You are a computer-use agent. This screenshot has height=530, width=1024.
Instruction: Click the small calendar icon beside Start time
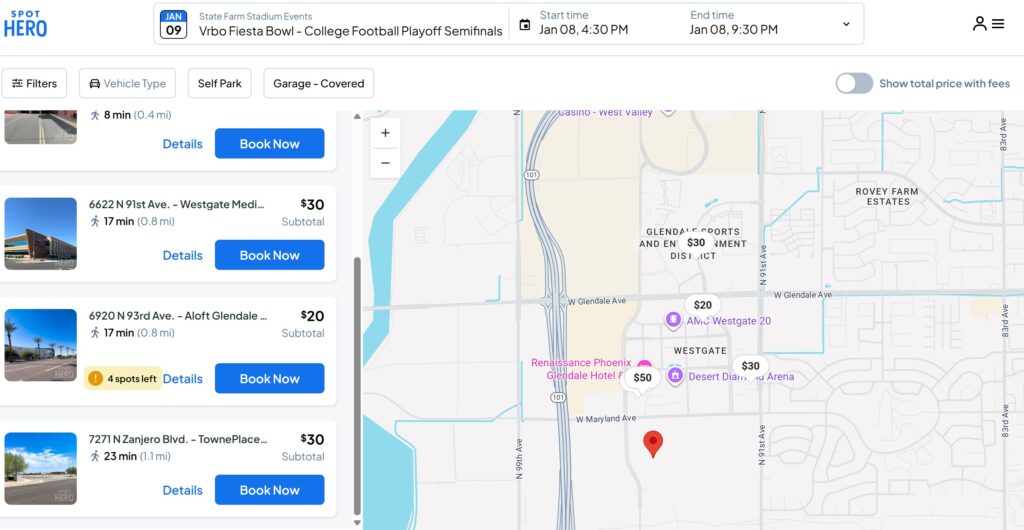coord(524,25)
